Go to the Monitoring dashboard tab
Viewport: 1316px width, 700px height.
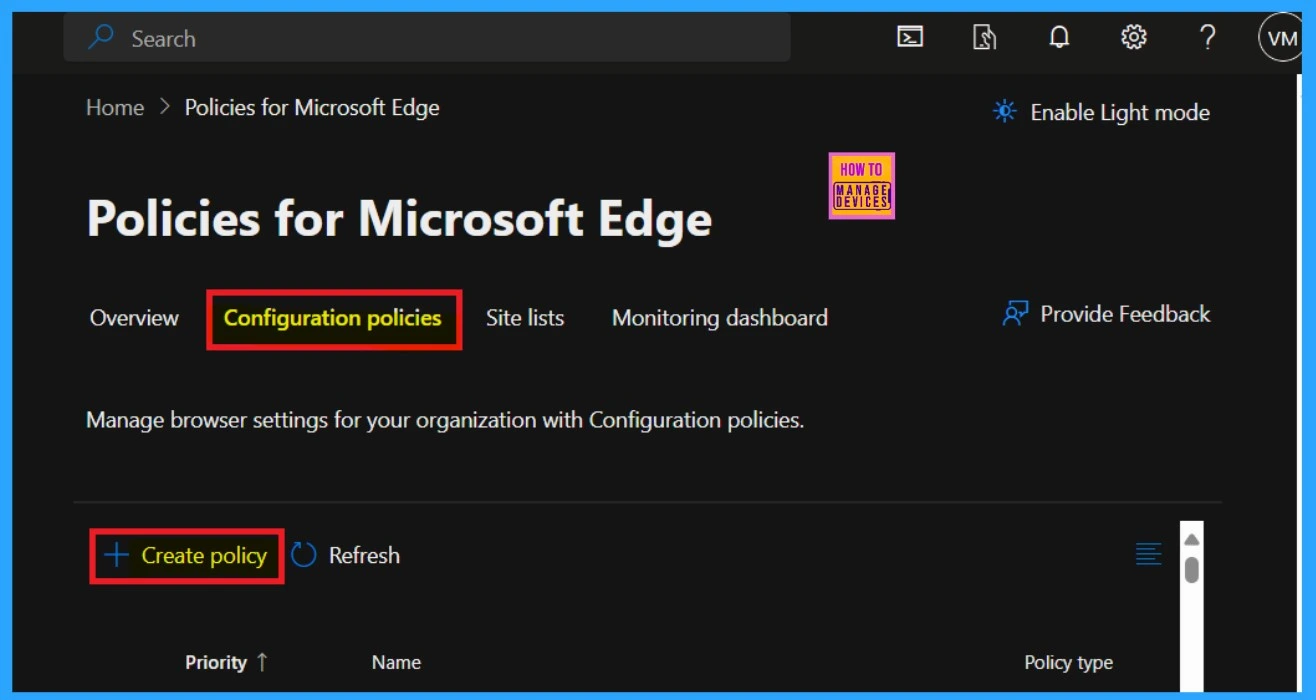pyautogui.click(x=720, y=318)
